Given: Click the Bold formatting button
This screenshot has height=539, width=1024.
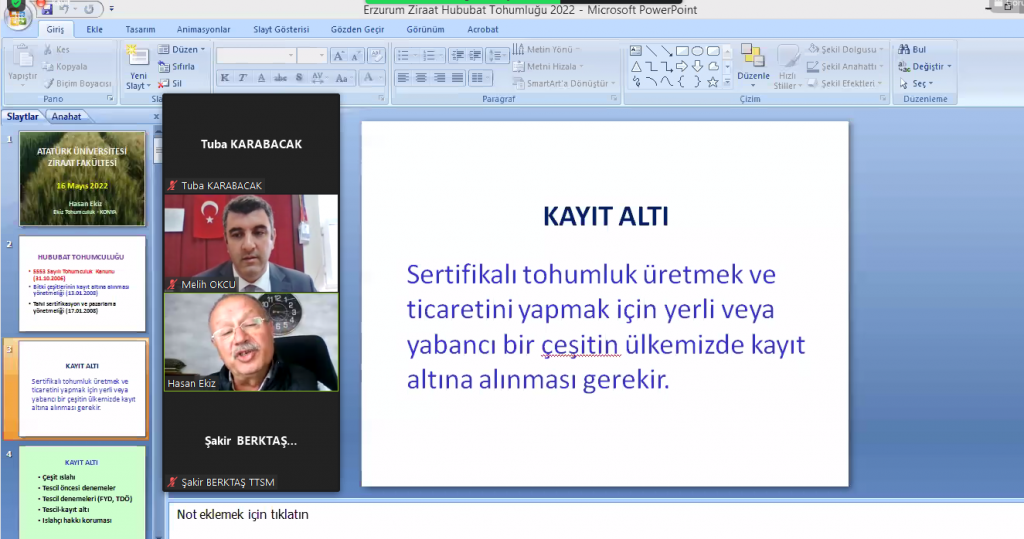Looking at the screenshot, I should point(225,78).
